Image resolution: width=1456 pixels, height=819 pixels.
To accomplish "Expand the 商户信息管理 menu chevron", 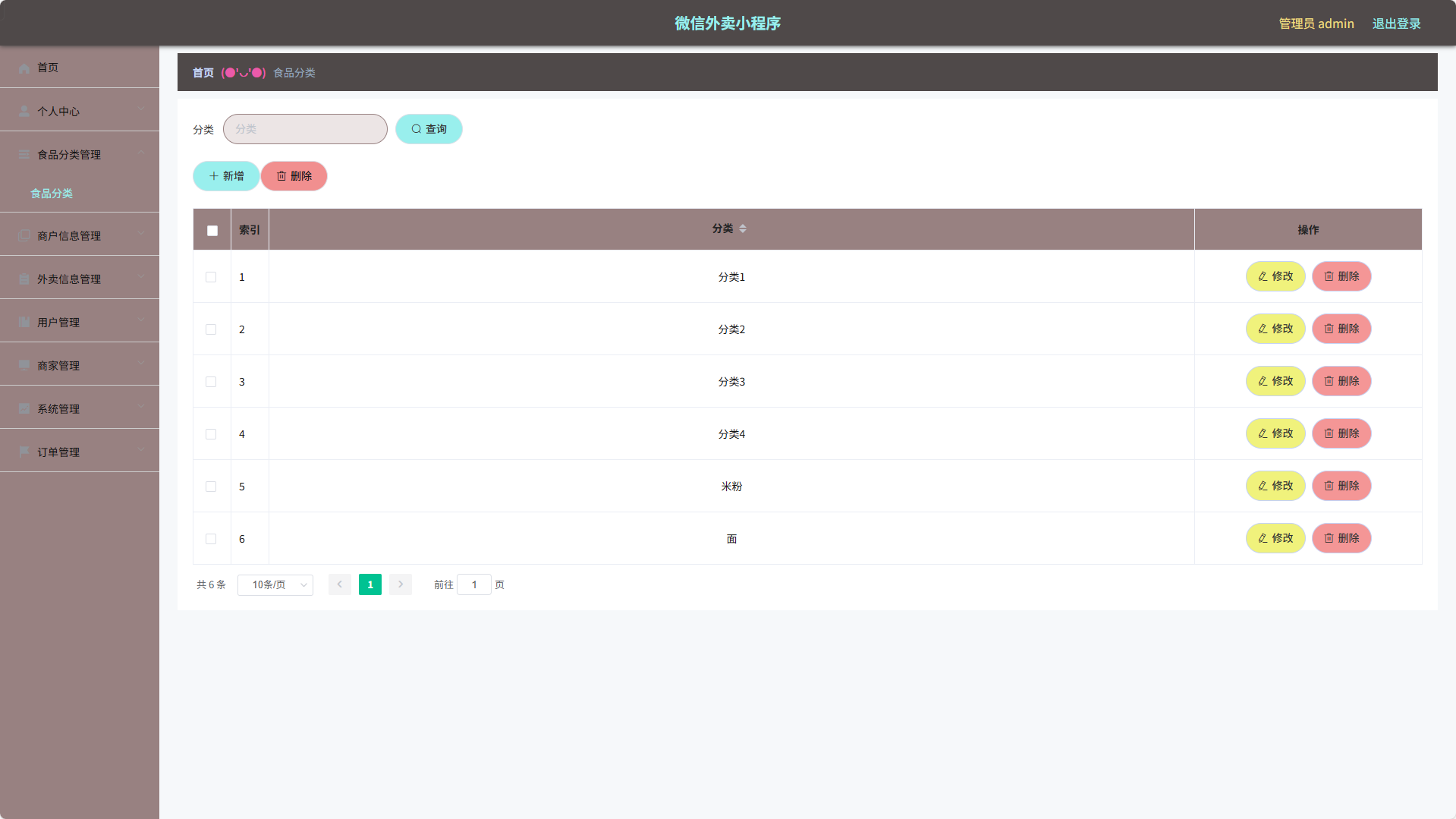I will tap(141, 234).
